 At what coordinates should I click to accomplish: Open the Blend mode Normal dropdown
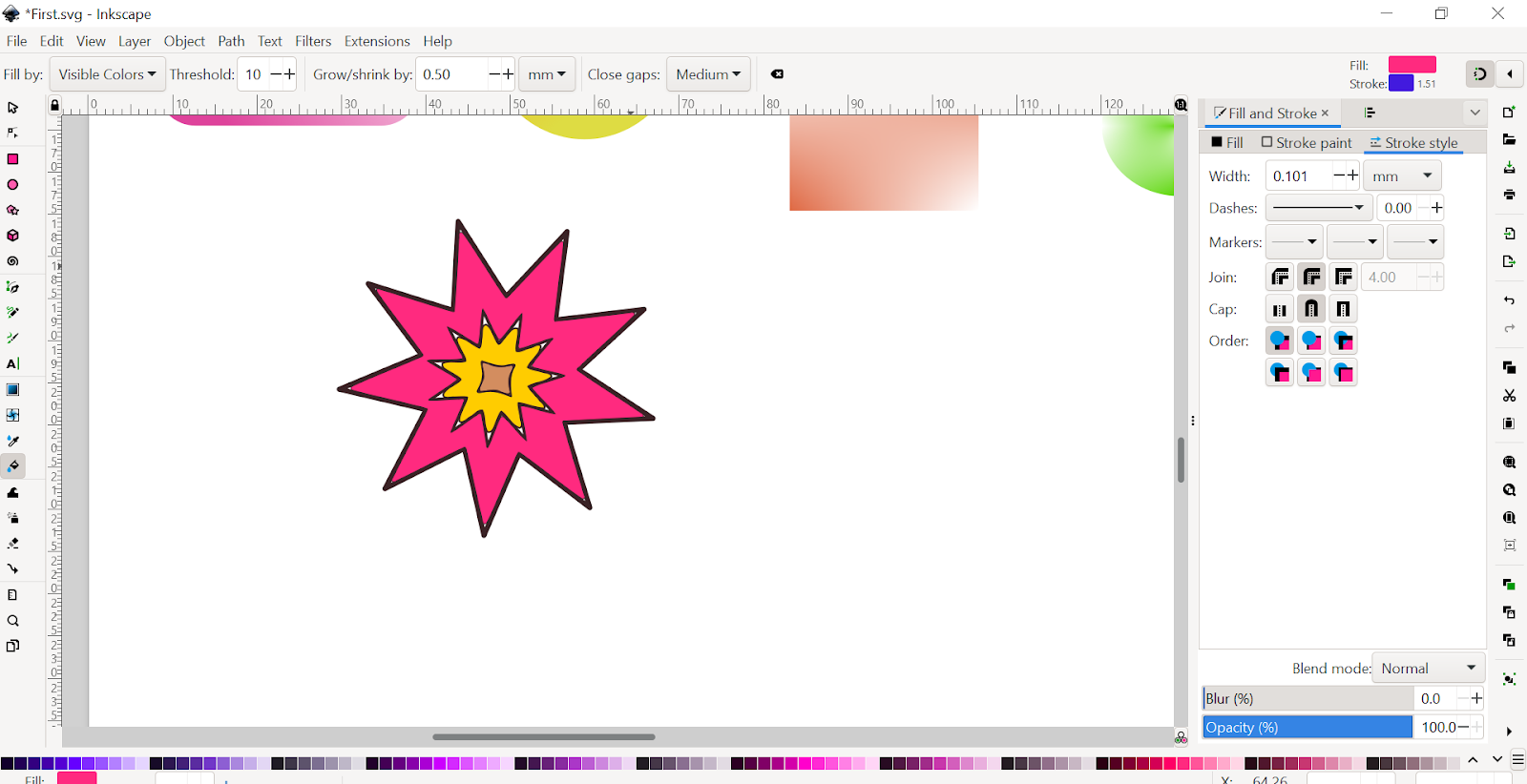tap(1429, 669)
